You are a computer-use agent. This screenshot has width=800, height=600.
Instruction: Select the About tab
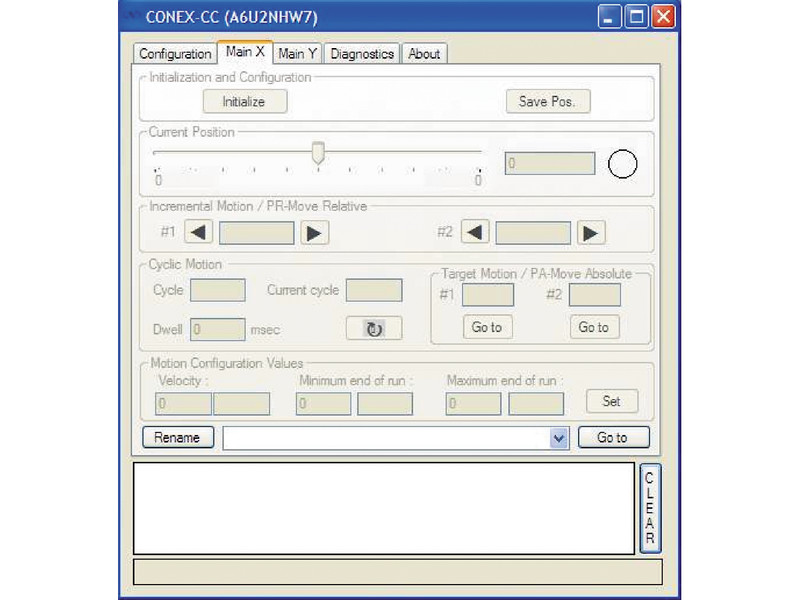click(x=424, y=54)
